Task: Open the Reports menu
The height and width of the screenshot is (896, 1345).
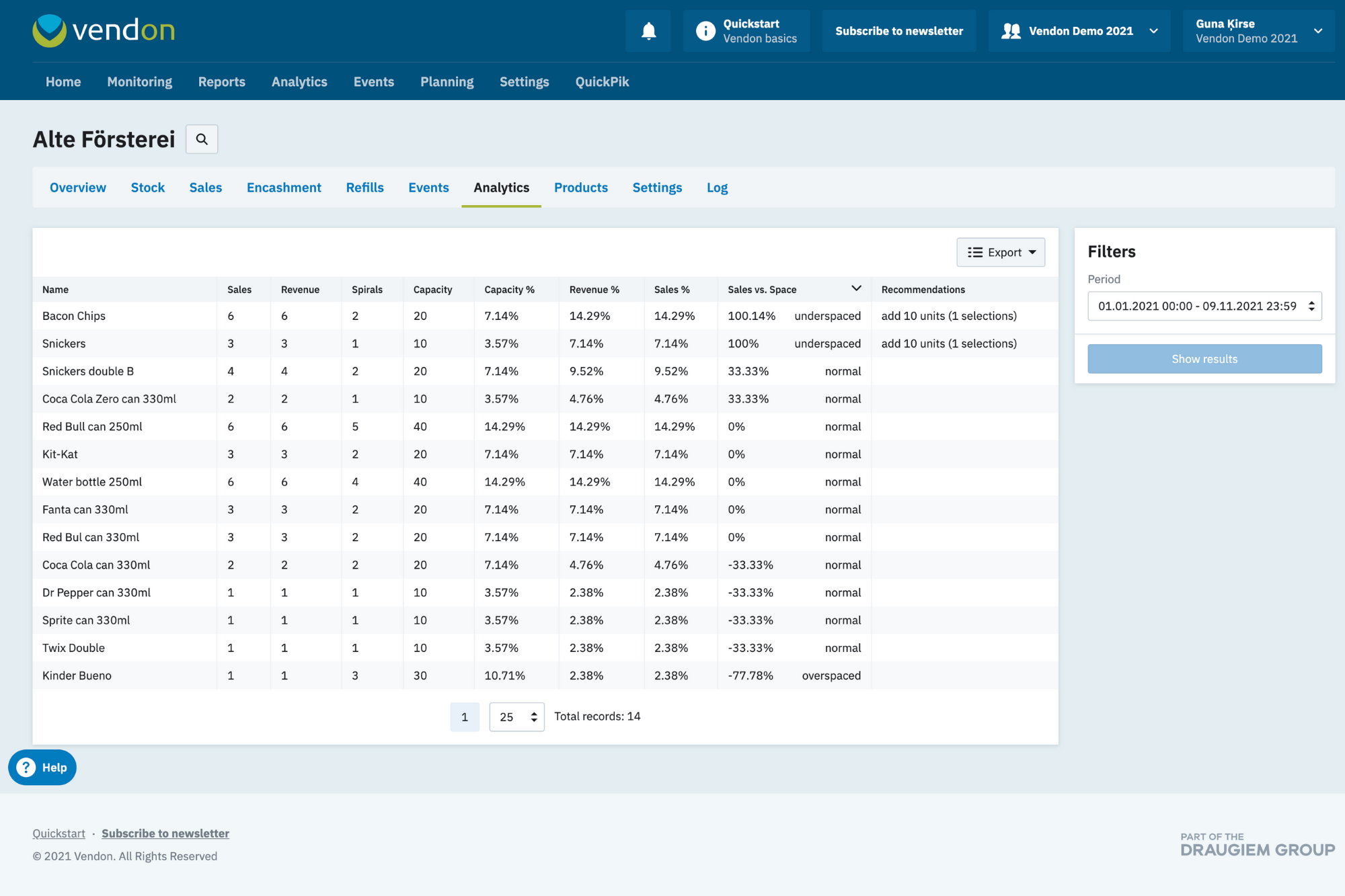Action: (x=221, y=81)
